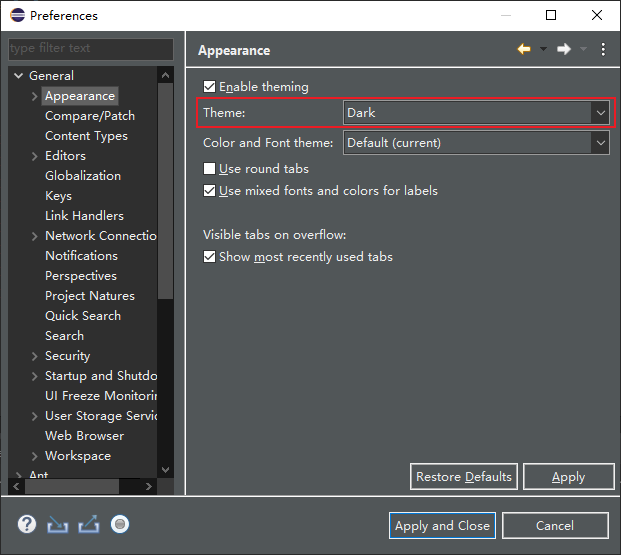Image resolution: width=621 pixels, height=555 pixels.
Task: Click tree horizontal scrollbar right arrow
Action: coord(149,486)
